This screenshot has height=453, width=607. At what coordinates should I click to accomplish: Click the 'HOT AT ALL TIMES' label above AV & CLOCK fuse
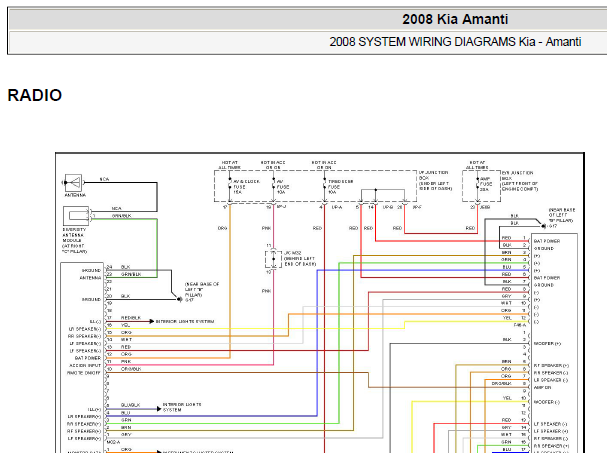pyautogui.click(x=230, y=165)
